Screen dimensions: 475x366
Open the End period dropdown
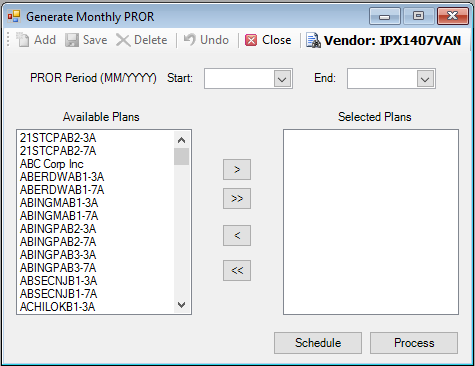[x=425, y=79]
